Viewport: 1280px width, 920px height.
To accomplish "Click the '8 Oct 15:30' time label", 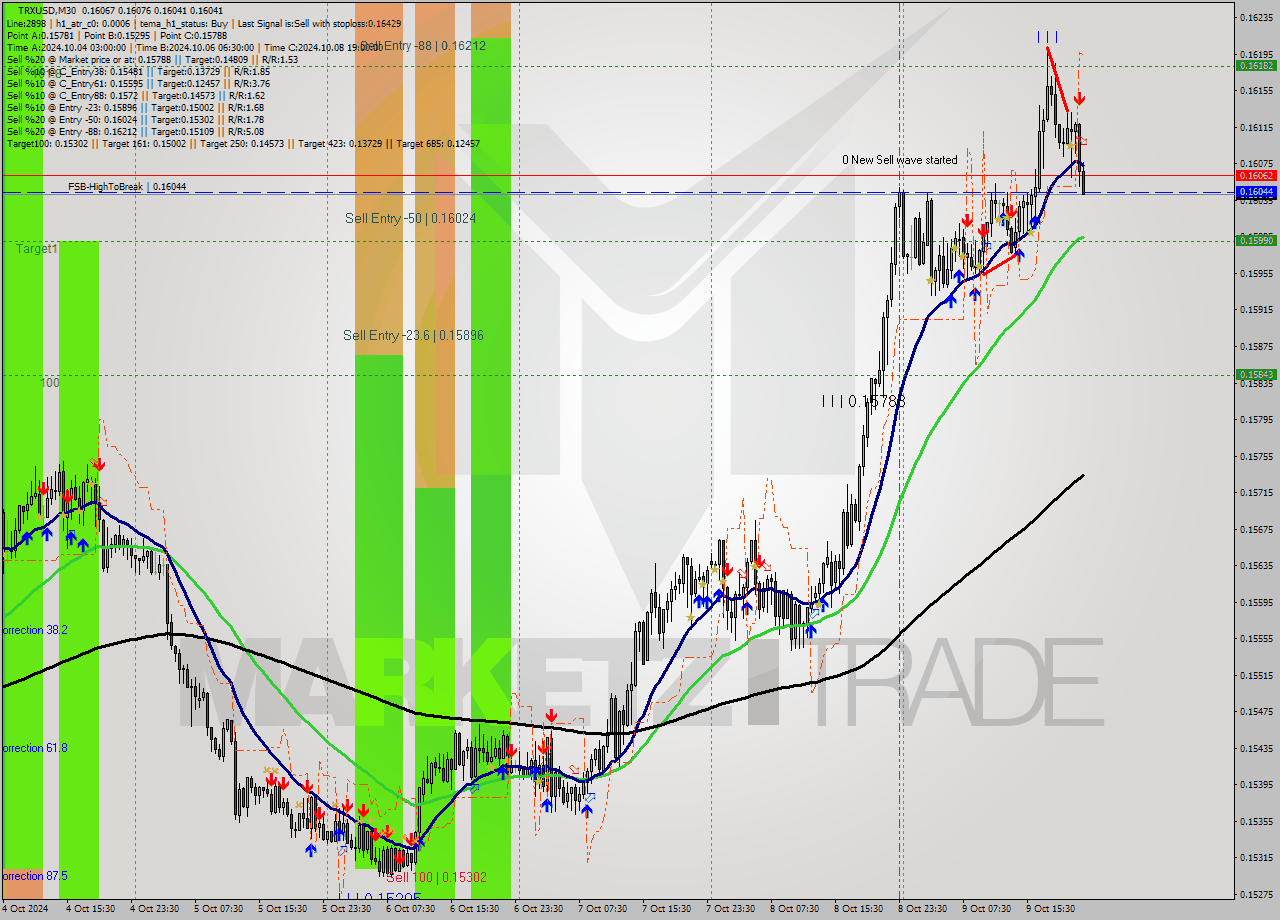I will tap(858, 909).
